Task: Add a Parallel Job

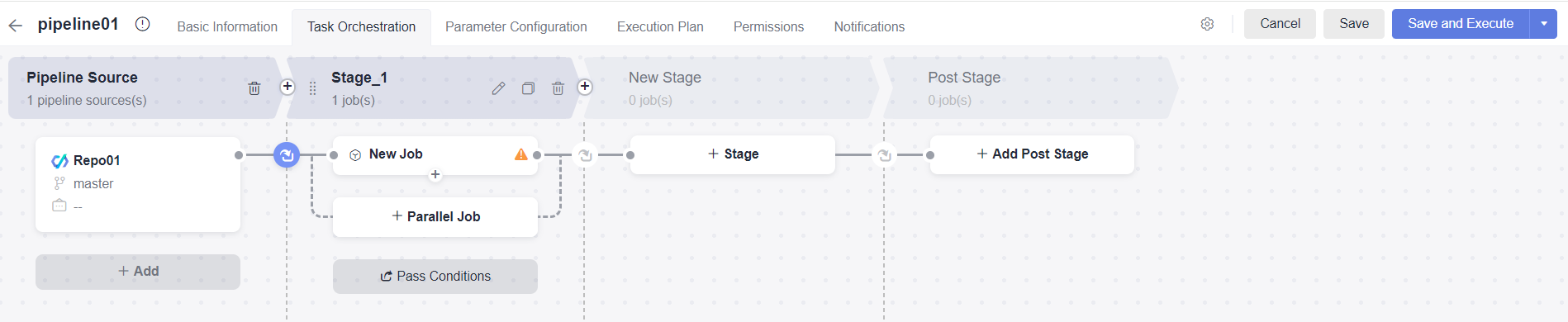Action: click(435, 216)
